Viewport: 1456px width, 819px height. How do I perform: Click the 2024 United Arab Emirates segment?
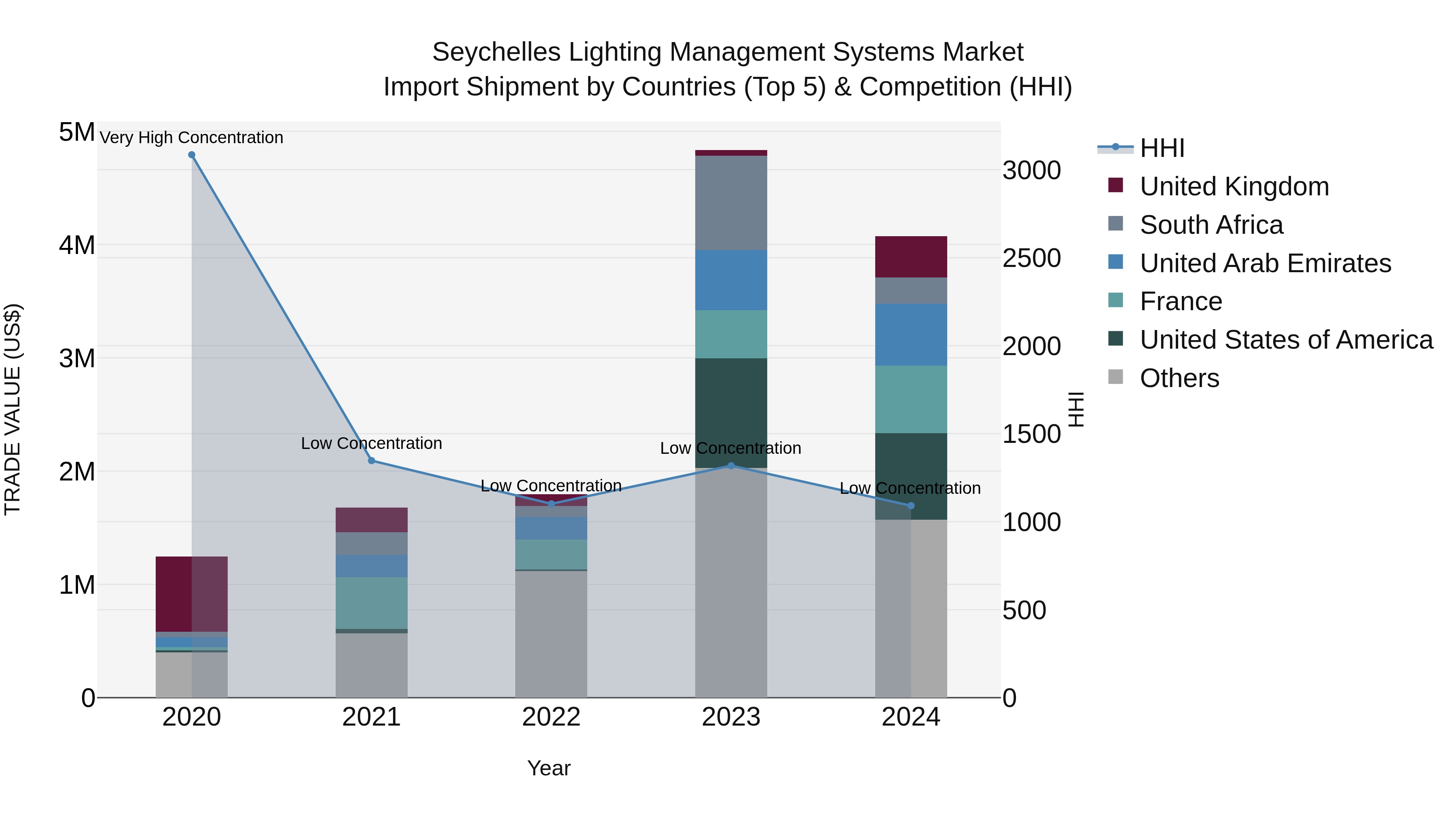coord(910,334)
